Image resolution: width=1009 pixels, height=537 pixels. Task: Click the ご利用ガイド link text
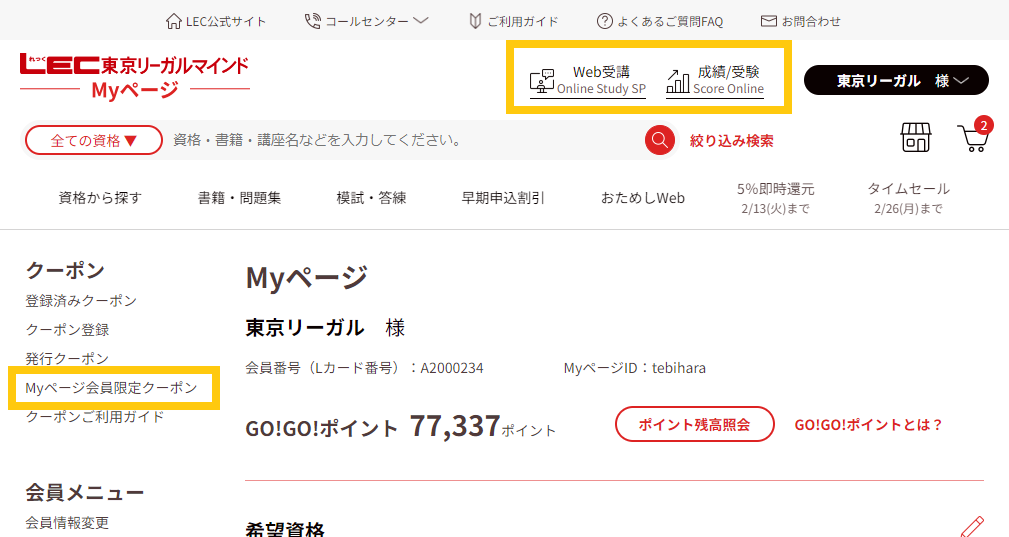(523, 21)
